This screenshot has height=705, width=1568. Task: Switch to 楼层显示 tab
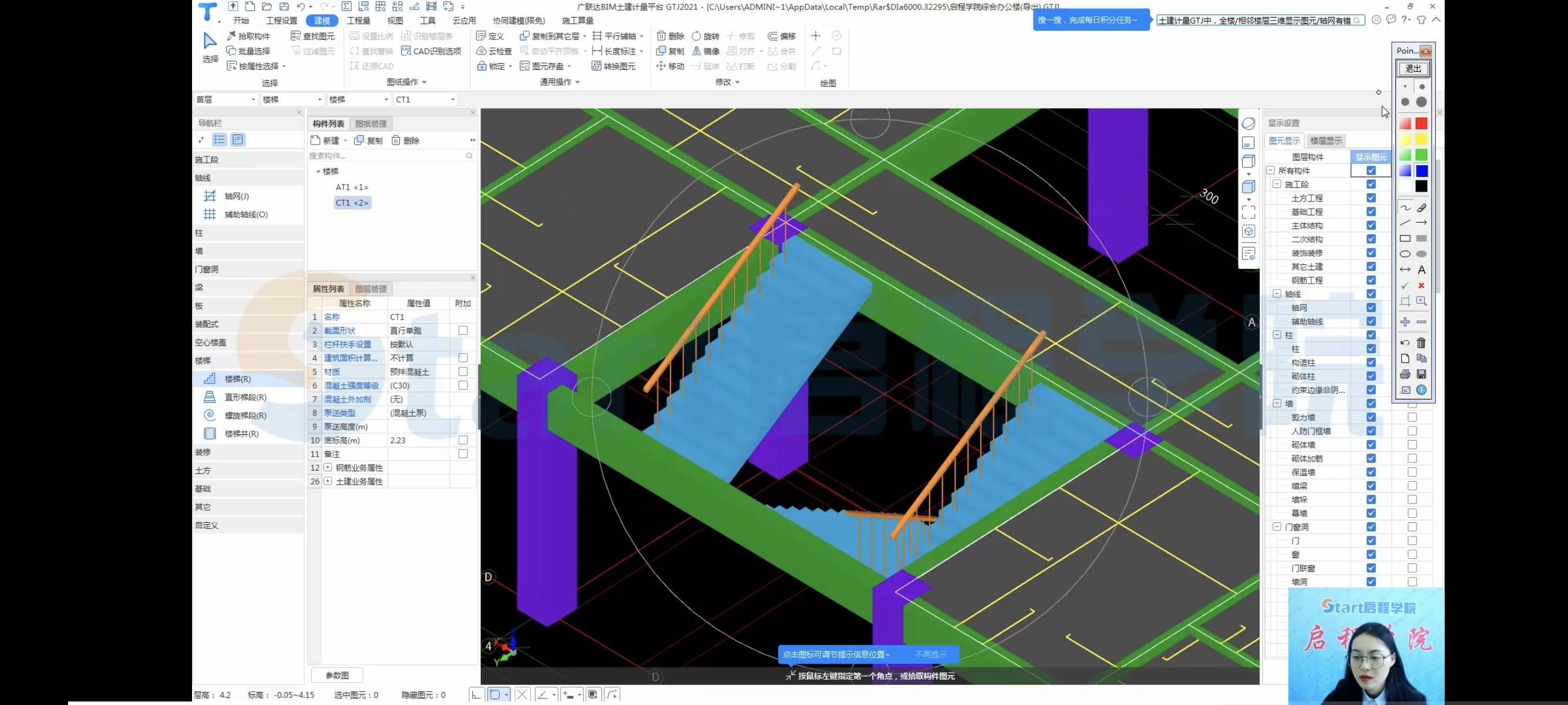click(1325, 140)
